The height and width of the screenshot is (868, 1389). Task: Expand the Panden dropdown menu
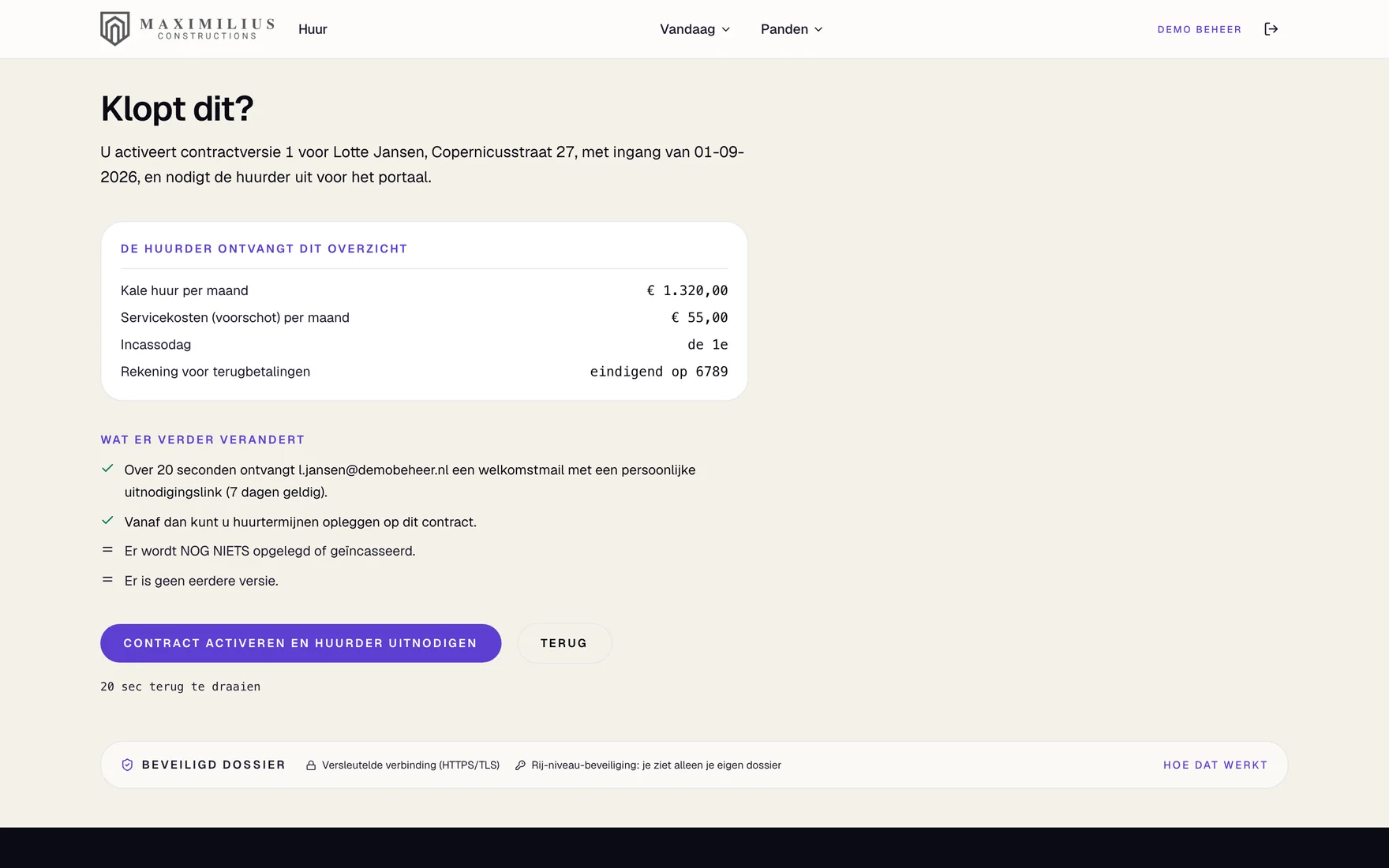pyautogui.click(x=792, y=29)
